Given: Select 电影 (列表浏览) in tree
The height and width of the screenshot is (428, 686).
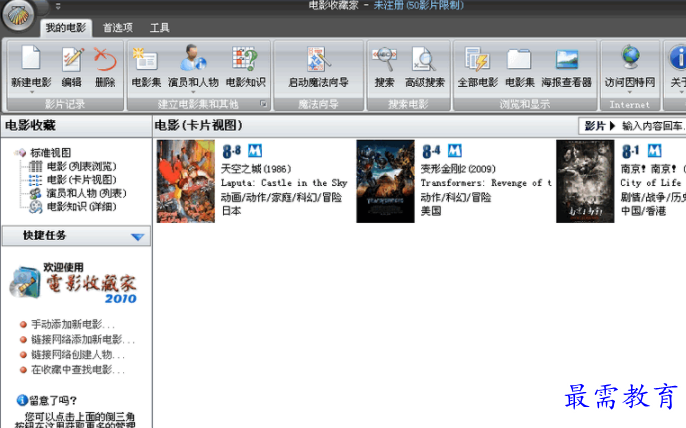Looking at the screenshot, I should pyautogui.click(x=81, y=166).
